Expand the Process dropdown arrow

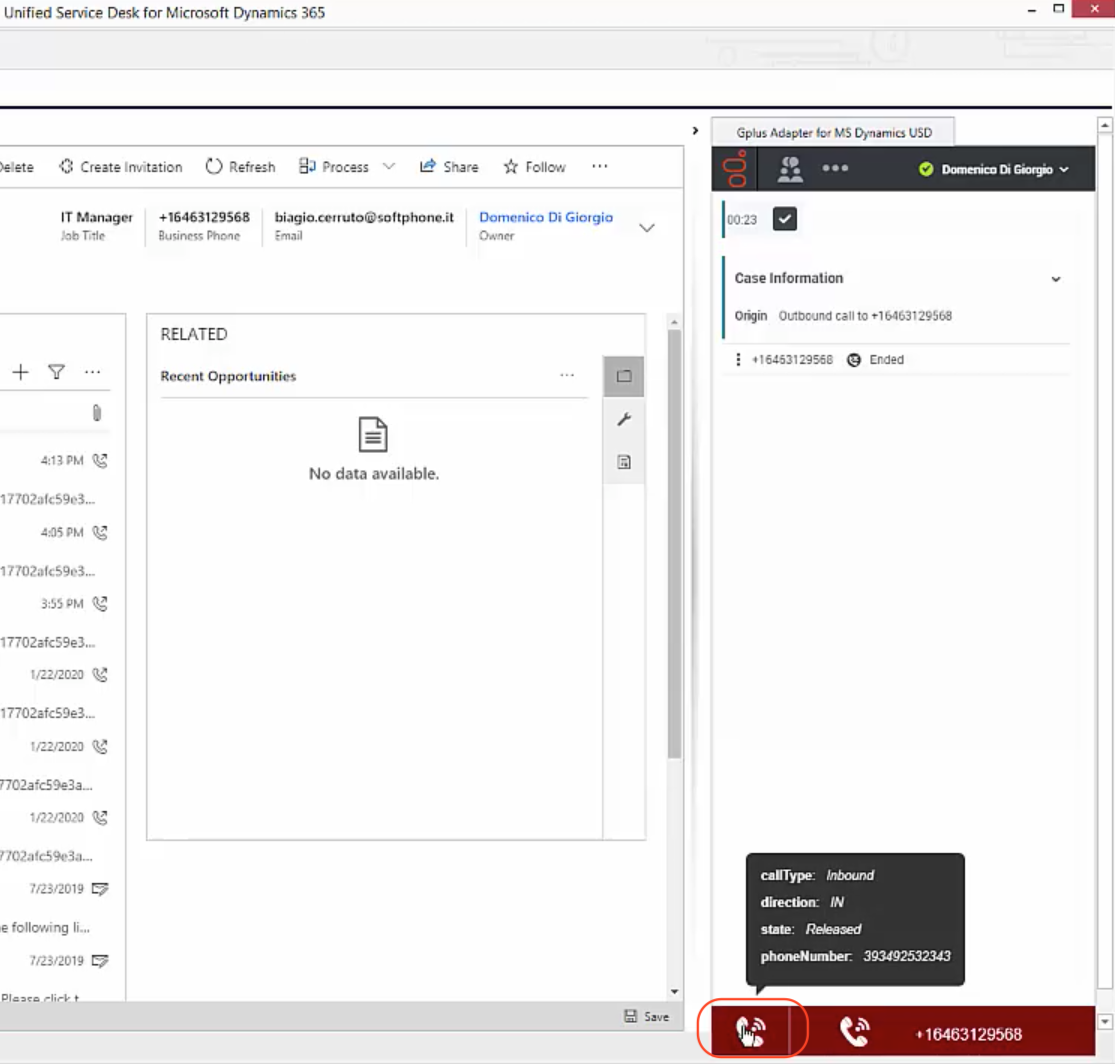tap(389, 166)
